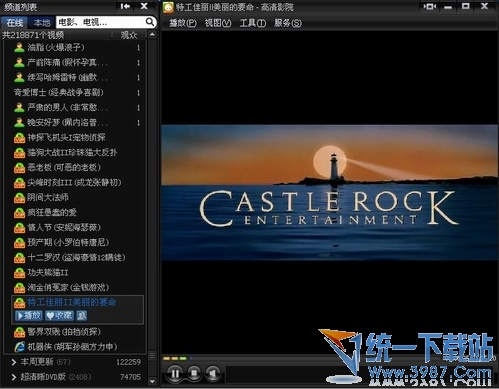Open the 播放(P) menu
Image resolution: width=499 pixels, height=389 pixels.
pos(183,23)
